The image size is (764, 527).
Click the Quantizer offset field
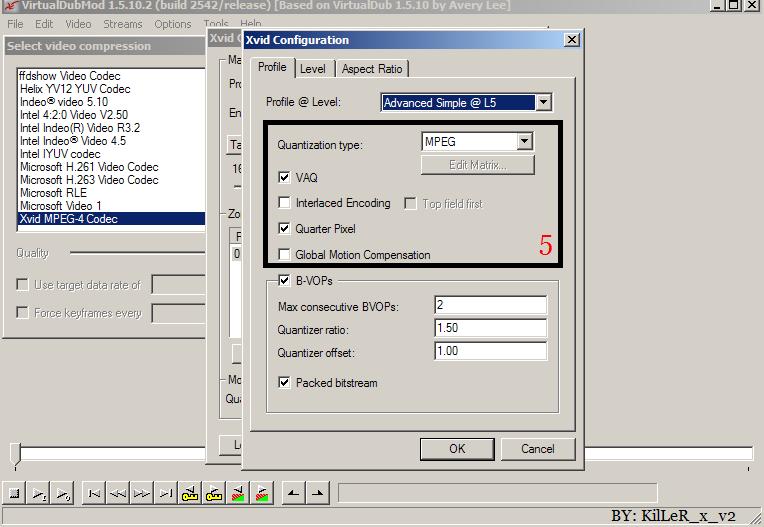coord(491,351)
